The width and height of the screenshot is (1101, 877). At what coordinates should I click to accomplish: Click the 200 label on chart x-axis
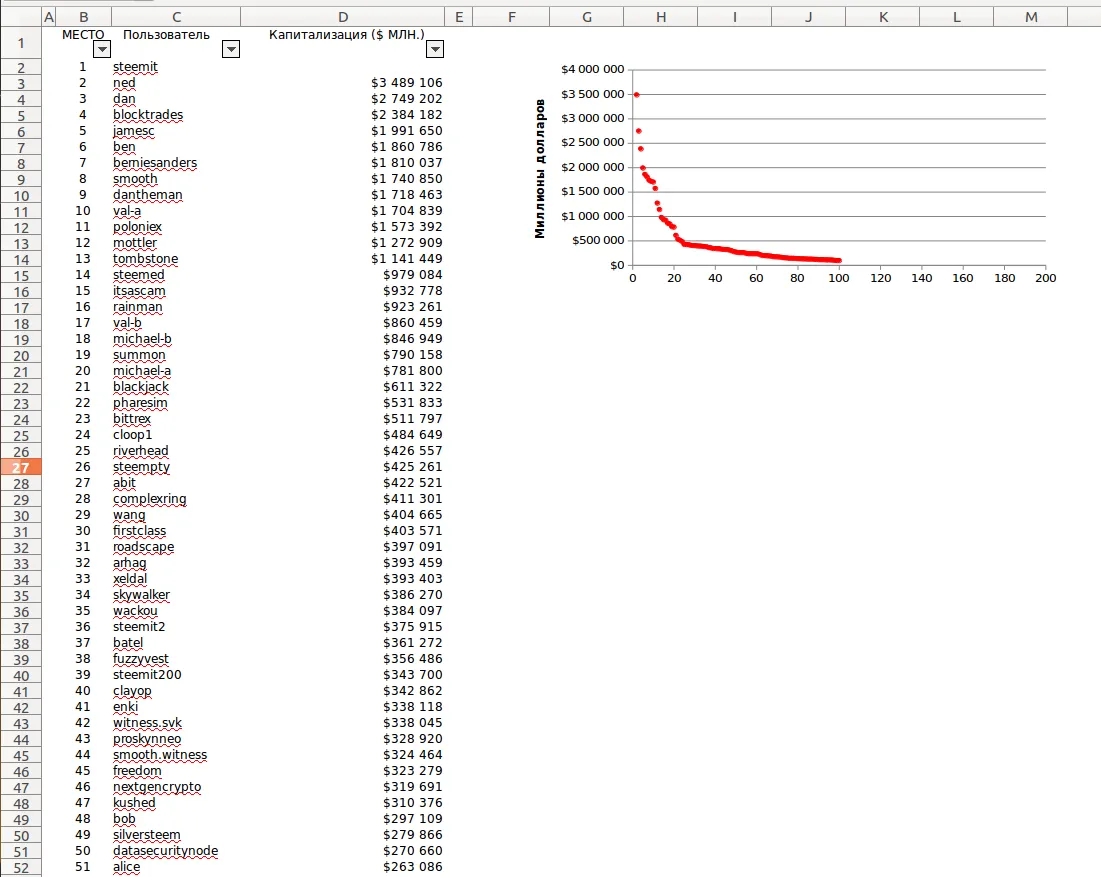pyautogui.click(x=1044, y=279)
